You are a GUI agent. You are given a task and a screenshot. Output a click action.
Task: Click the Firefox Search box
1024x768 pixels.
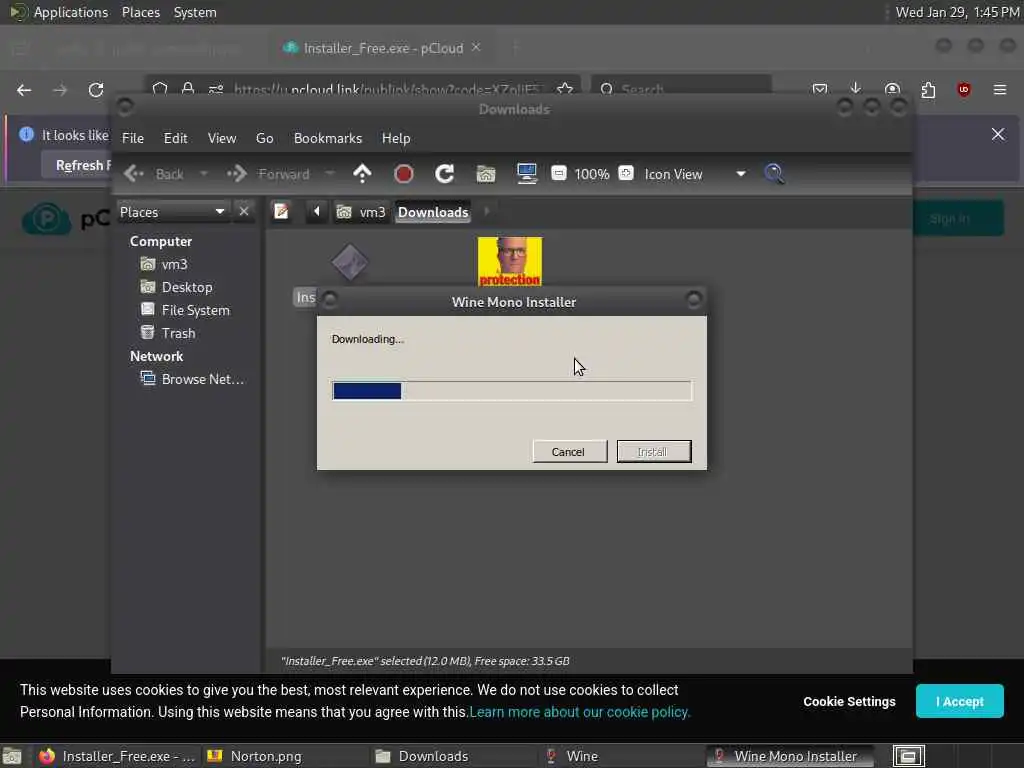(680, 89)
